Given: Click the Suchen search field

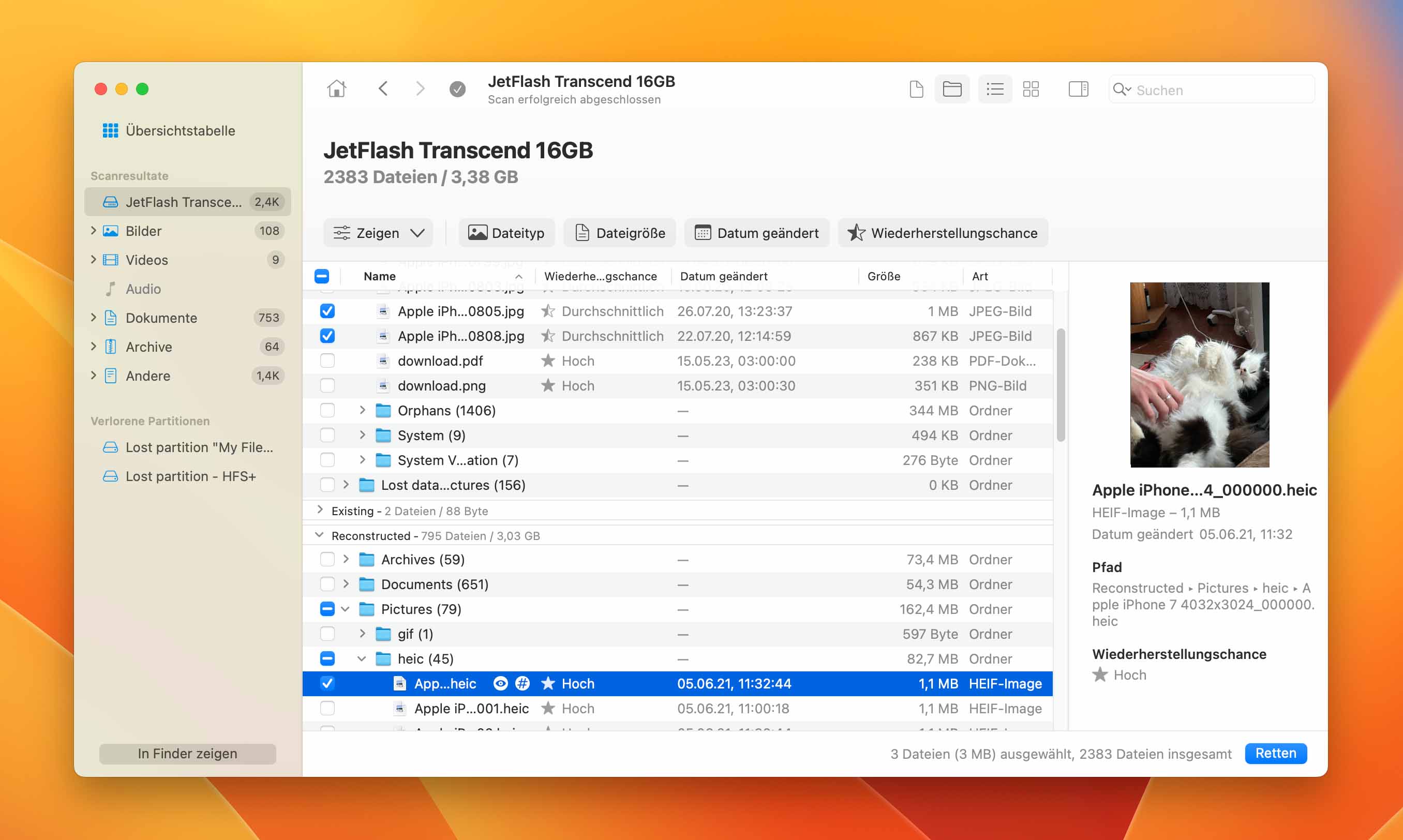Looking at the screenshot, I should pyautogui.click(x=1211, y=89).
